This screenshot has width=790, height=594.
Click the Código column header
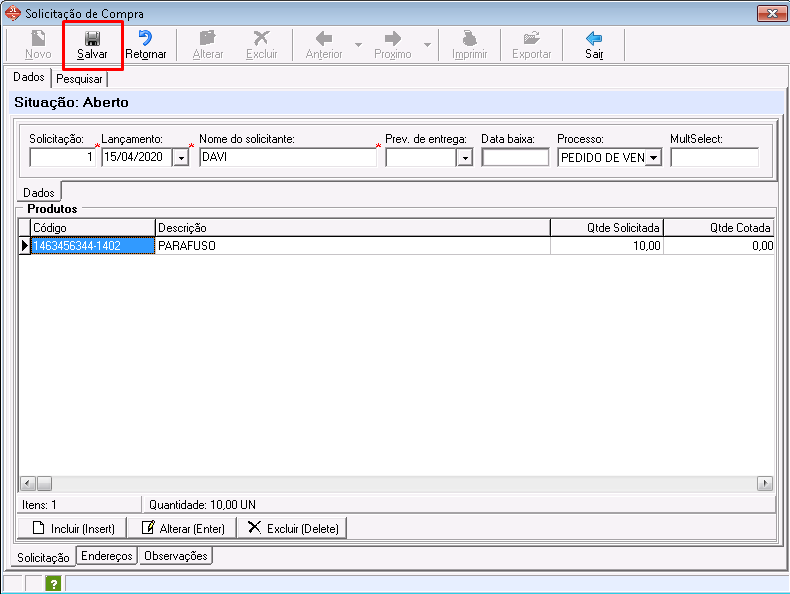[93, 228]
